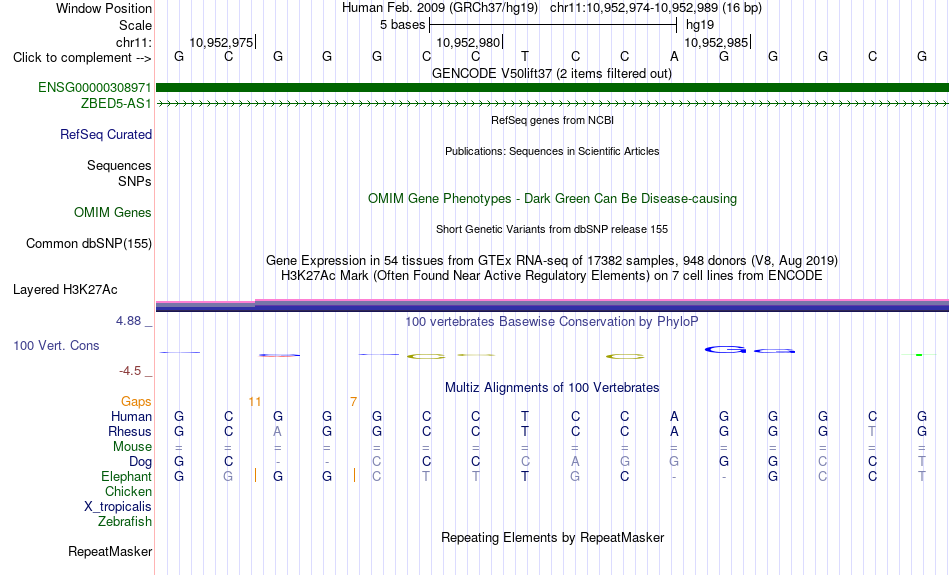Click 'Publications: Sequences in Scientific Articles' title
The height and width of the screenshot is (575, 950).
pos(552,151)
